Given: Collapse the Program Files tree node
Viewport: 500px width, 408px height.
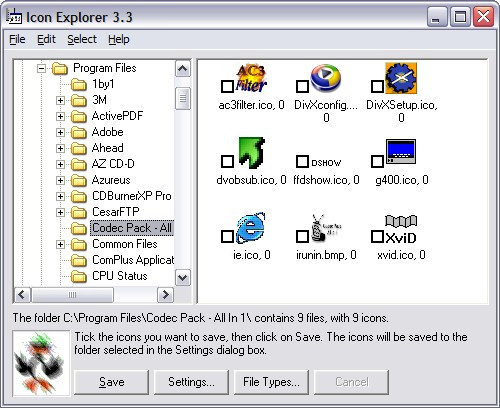Looking at the screenshot, I should pos(42,69).
